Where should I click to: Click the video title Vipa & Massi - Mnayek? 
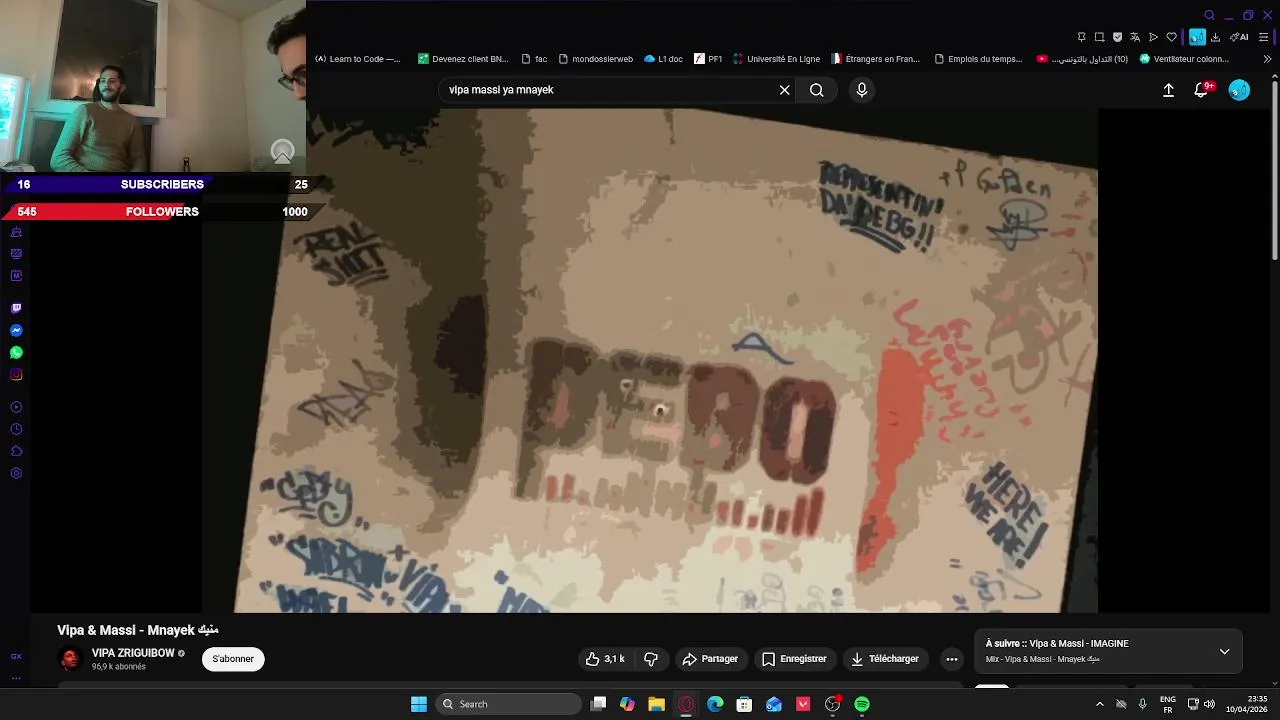(x=138, y=630)
